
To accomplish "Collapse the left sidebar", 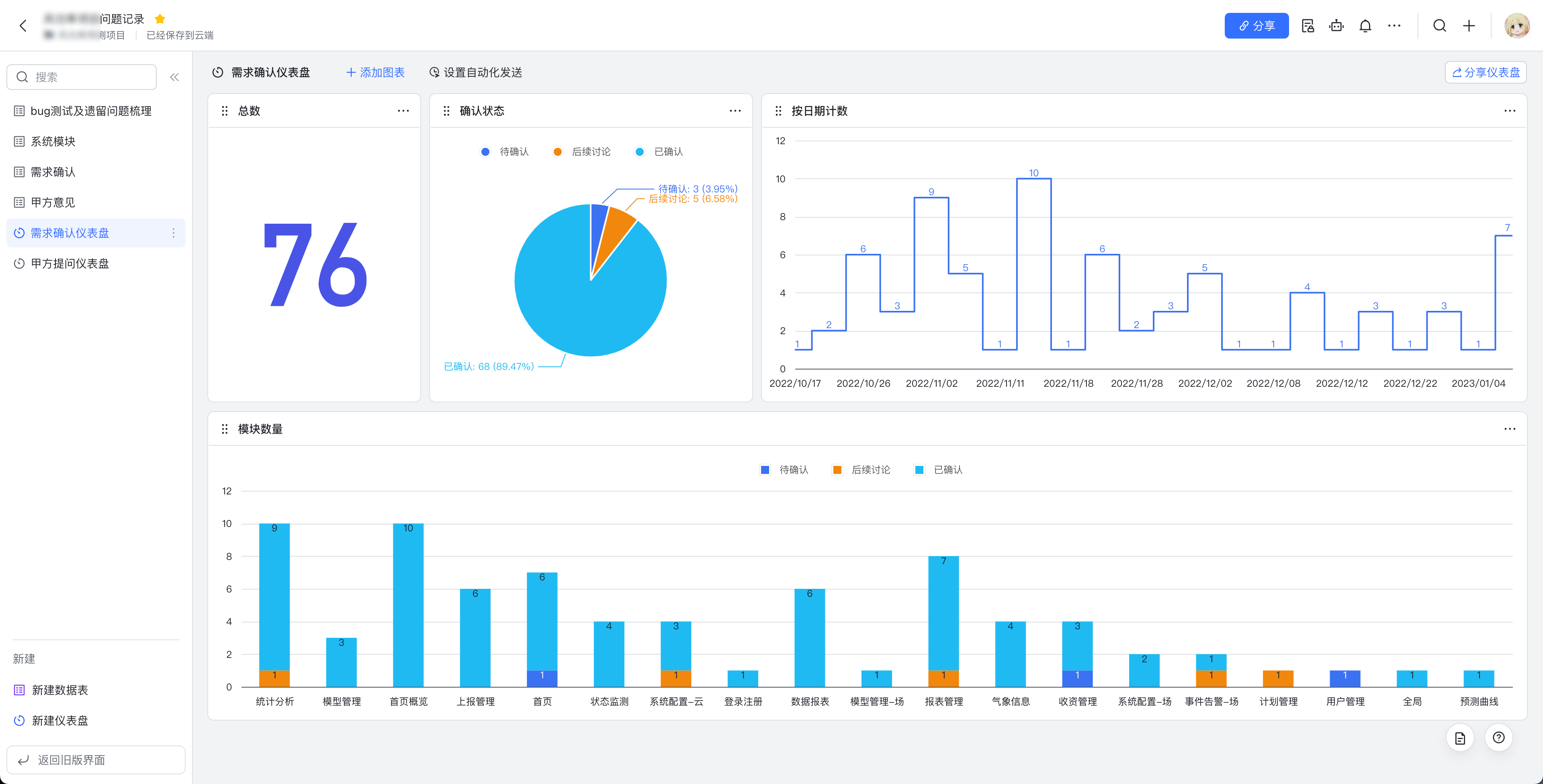I will pos(174,77).
